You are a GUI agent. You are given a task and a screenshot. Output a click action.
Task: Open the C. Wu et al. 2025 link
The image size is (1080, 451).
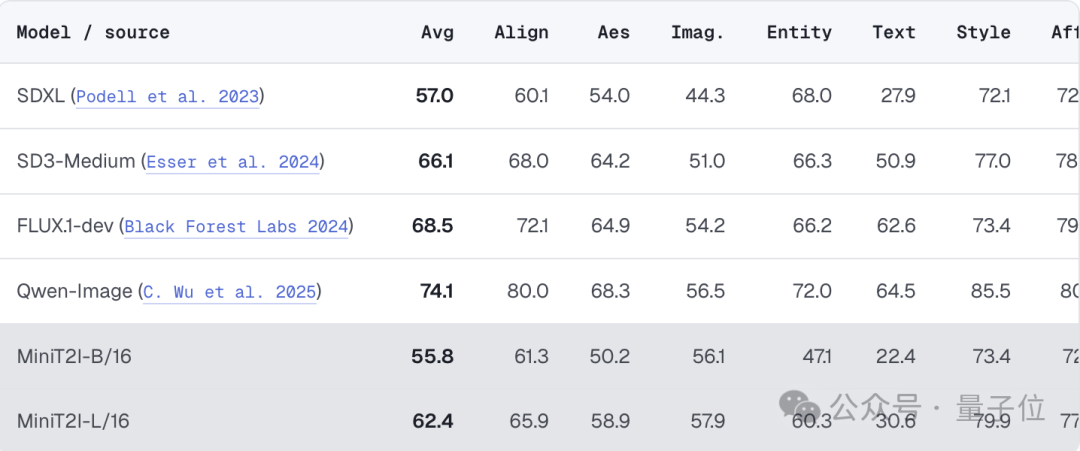coord(230,292)
